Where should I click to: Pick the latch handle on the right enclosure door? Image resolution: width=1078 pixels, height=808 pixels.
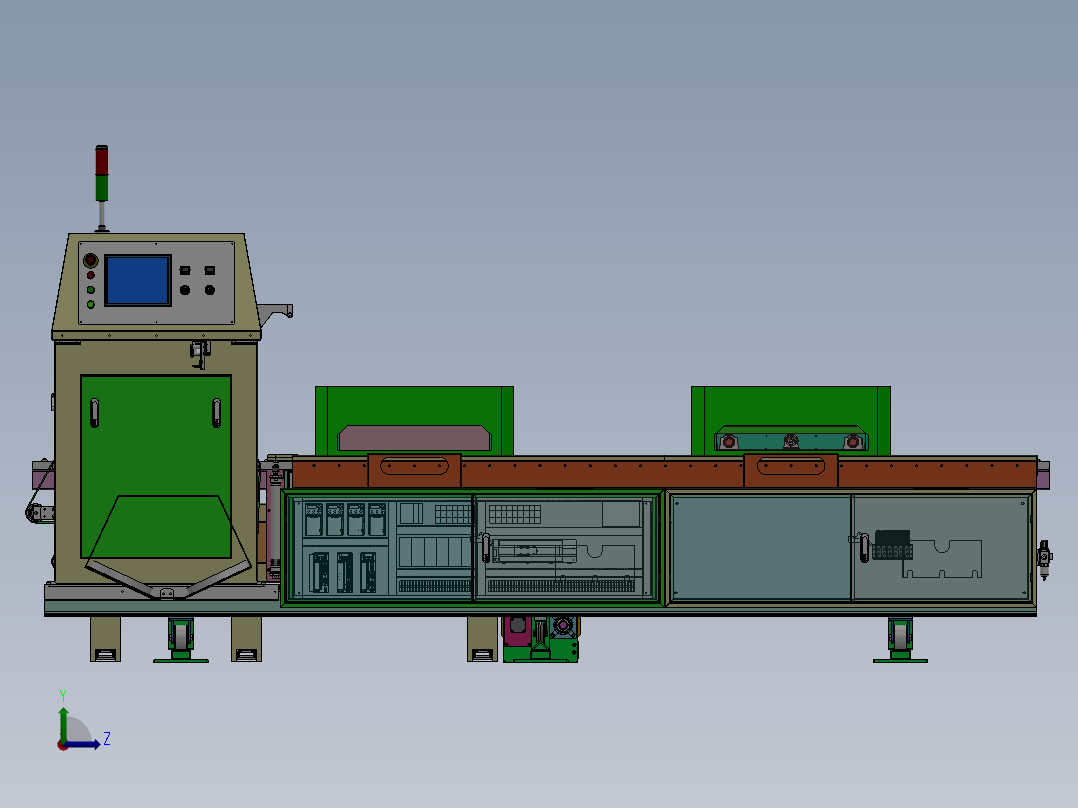click(x=864, y=548)
